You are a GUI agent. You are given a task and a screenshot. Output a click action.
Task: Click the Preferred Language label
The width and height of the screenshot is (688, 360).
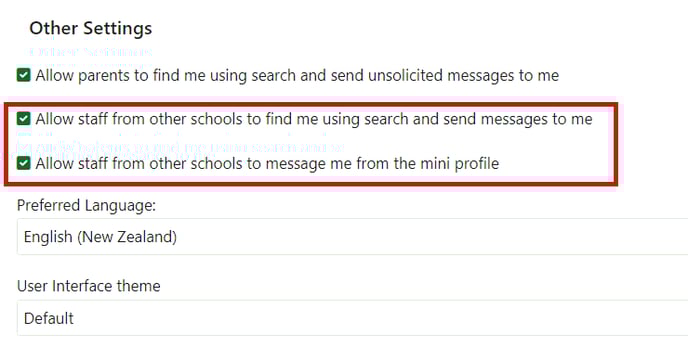pyautogui.click(x=86, y=205)
